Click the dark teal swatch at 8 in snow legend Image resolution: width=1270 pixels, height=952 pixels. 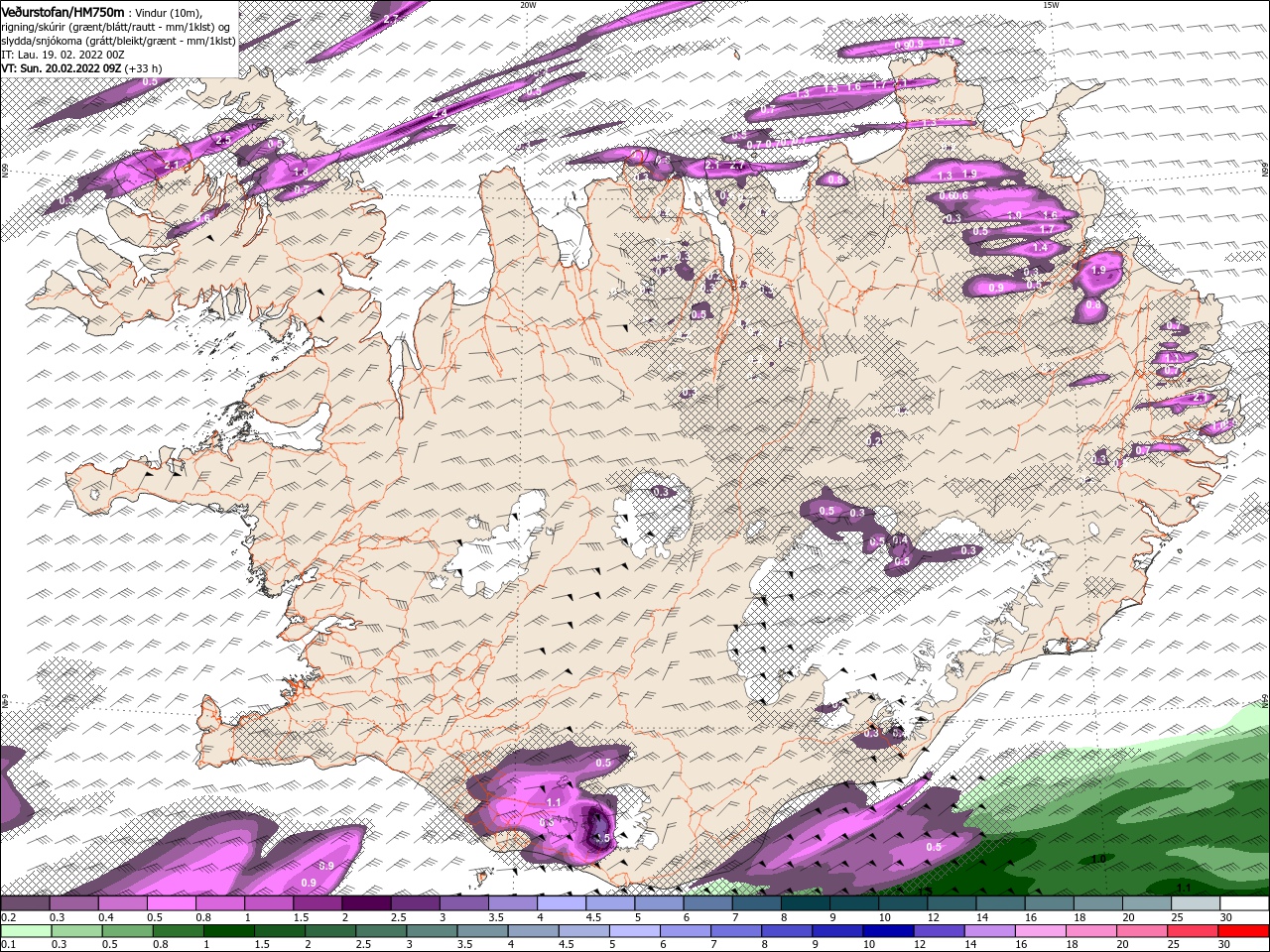click(806, 903)
